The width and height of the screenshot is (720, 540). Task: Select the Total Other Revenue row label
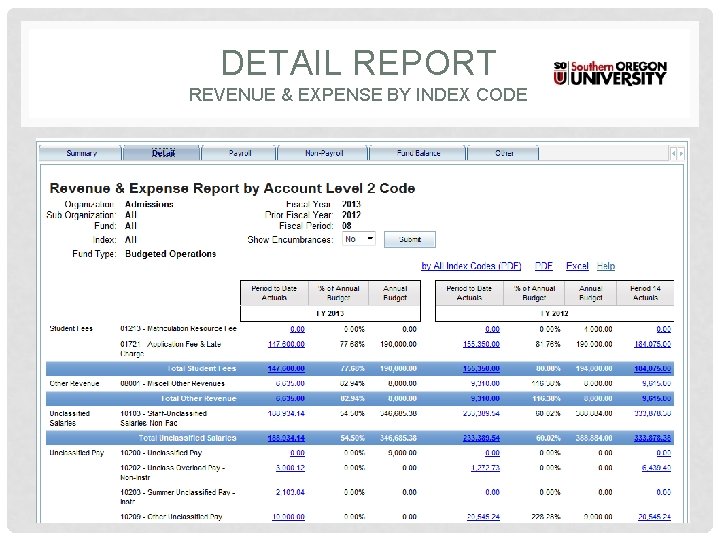(x=198, y=398)
